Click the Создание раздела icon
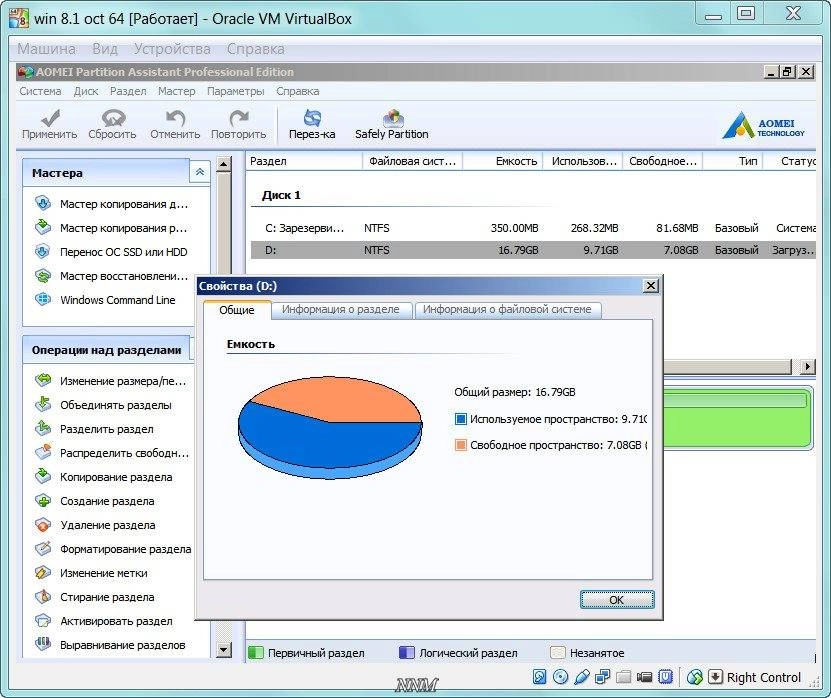 click(x=43, y=500)
